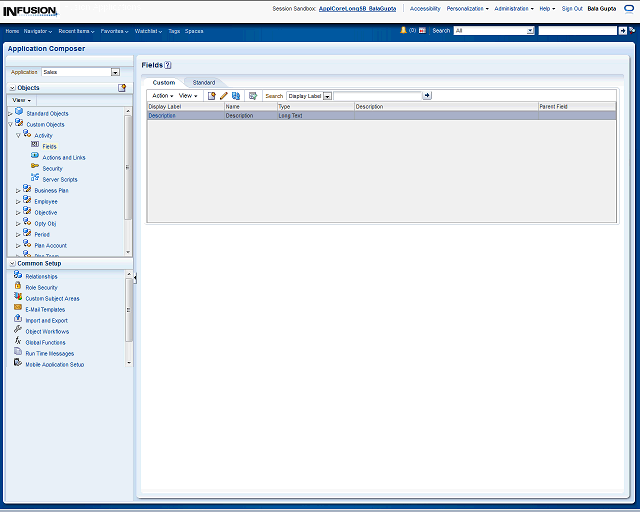
Task: Open the Display Label search dropdown
Action: 327,96
